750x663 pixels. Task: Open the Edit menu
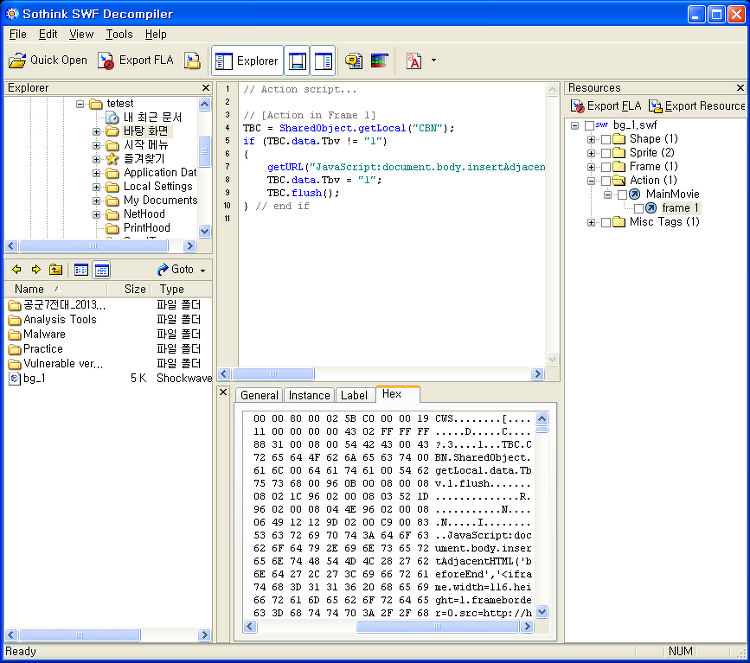click(x=48, y=34)
